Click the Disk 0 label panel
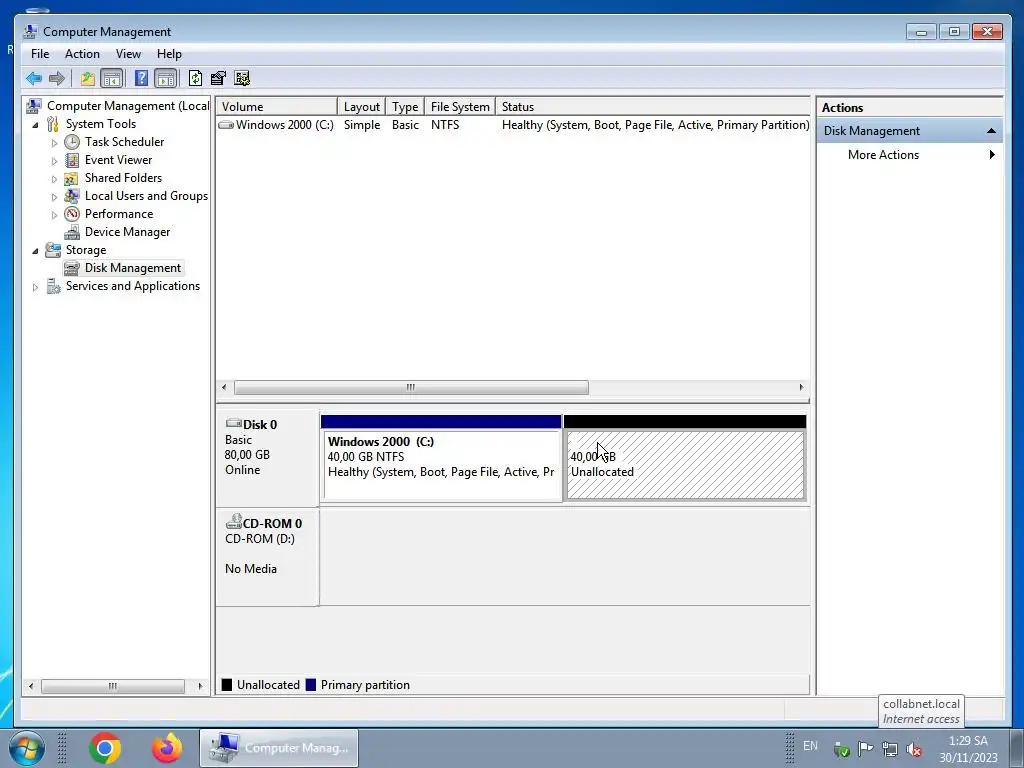 [x=267, y=456]
